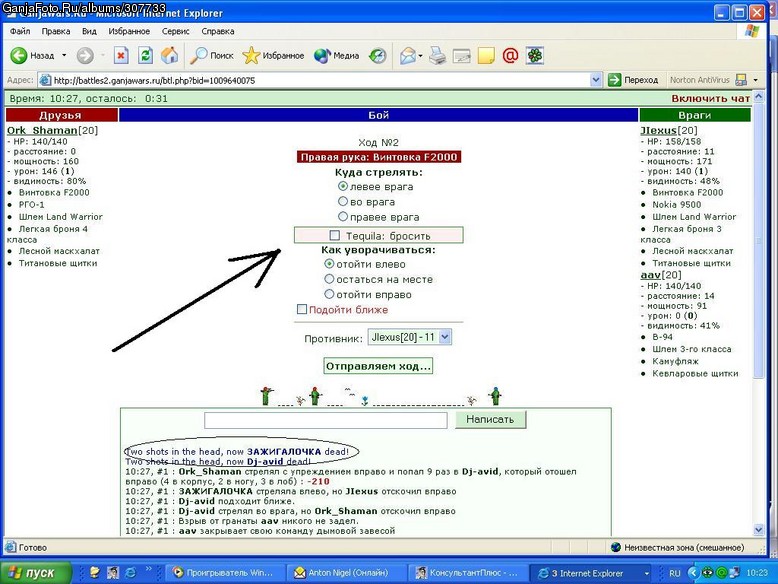778x584 pixels.
Task: Open the Избранное menu
Action: (x=129, y=31)
